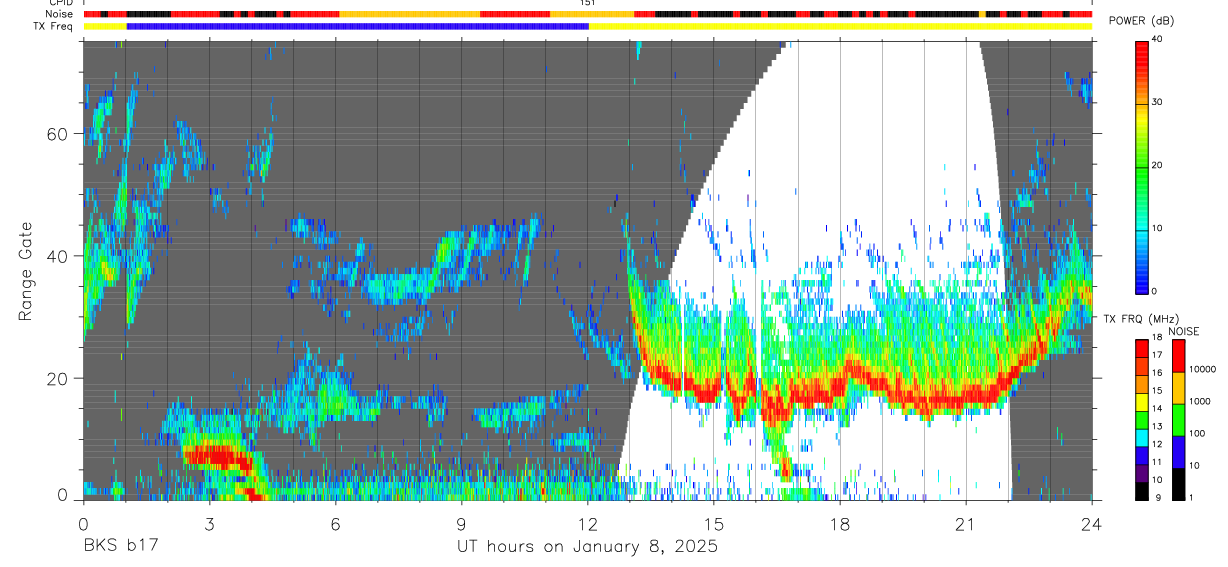The width and height of the screenshot is (1228, 567).
Task: Click the '0' tick on the POWER scale
Action: click(1154, 291)
